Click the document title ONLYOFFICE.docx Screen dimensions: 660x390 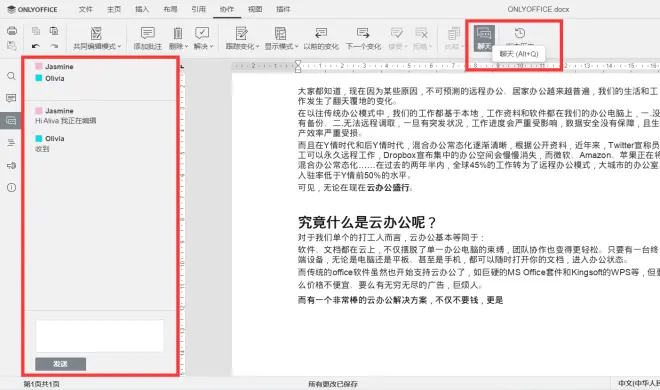(x=538, y=9)
